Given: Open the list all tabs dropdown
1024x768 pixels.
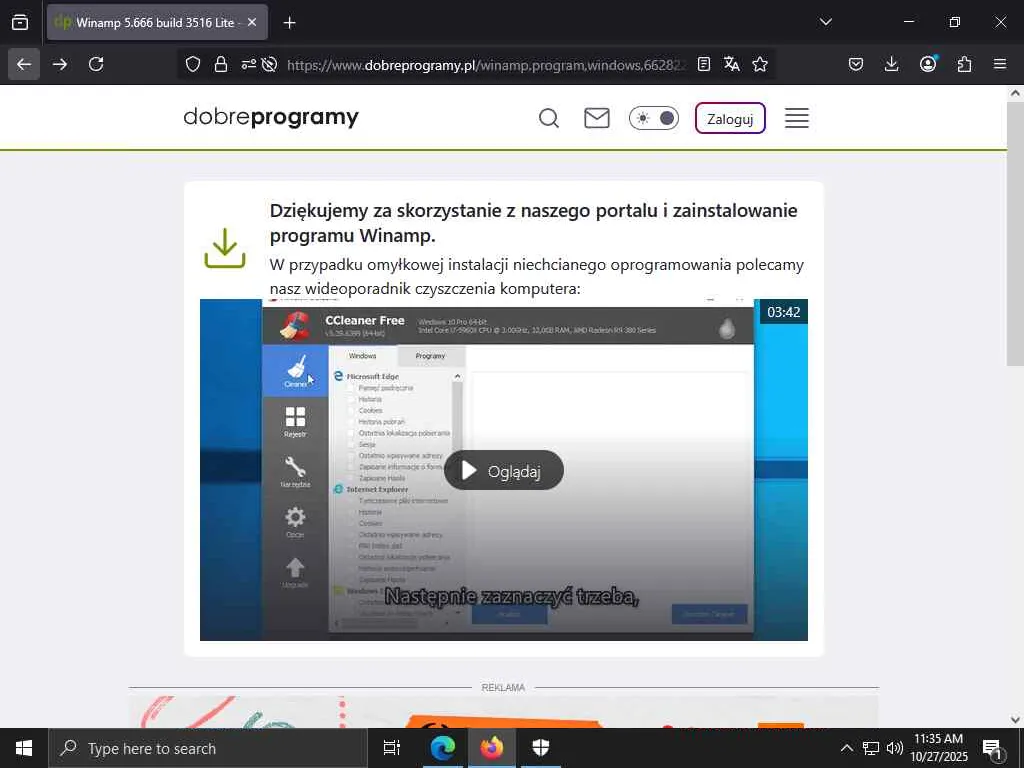Looking at the screenshot, I should [825, 22].
